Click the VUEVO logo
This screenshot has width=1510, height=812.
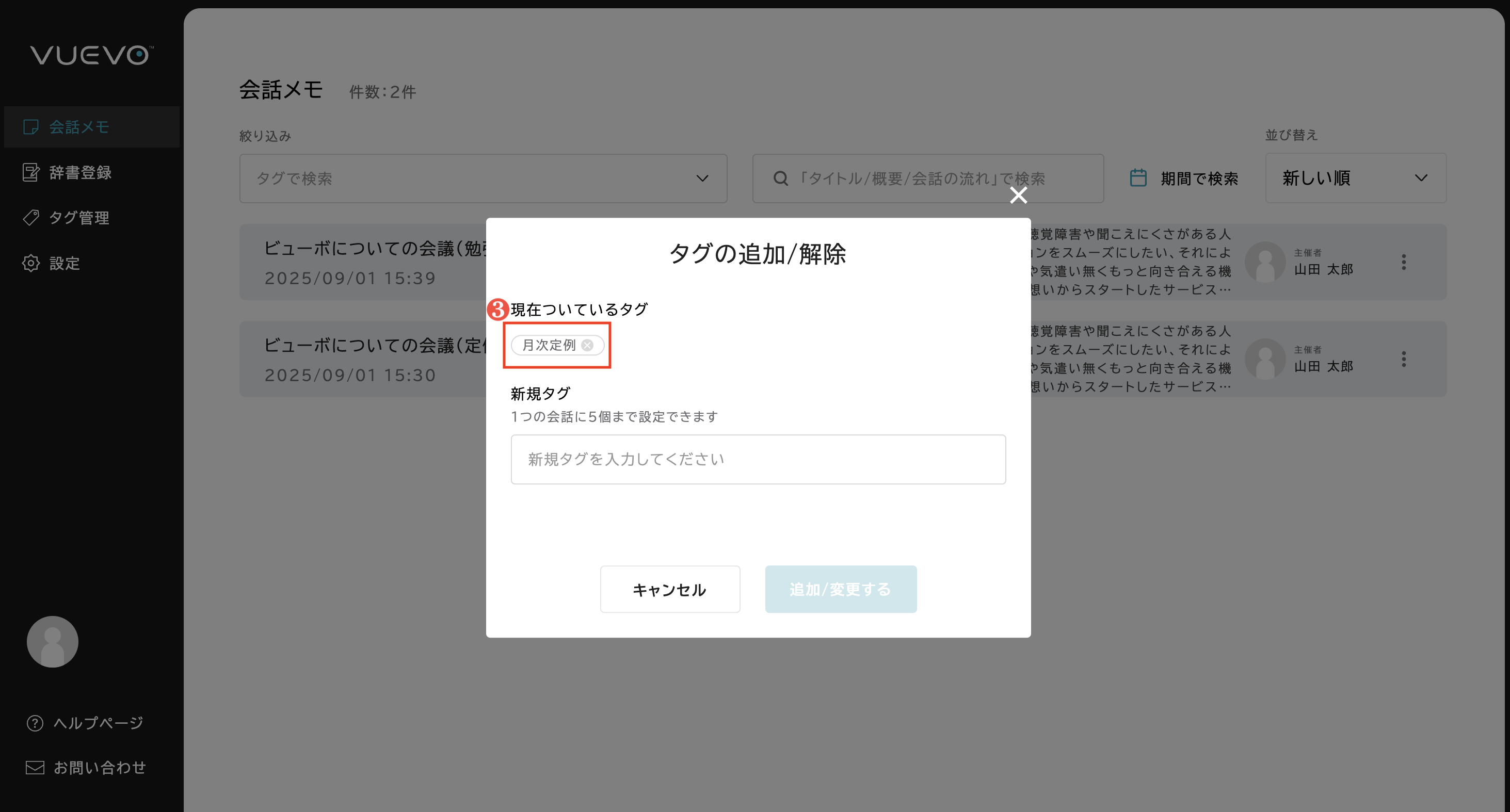91,55
